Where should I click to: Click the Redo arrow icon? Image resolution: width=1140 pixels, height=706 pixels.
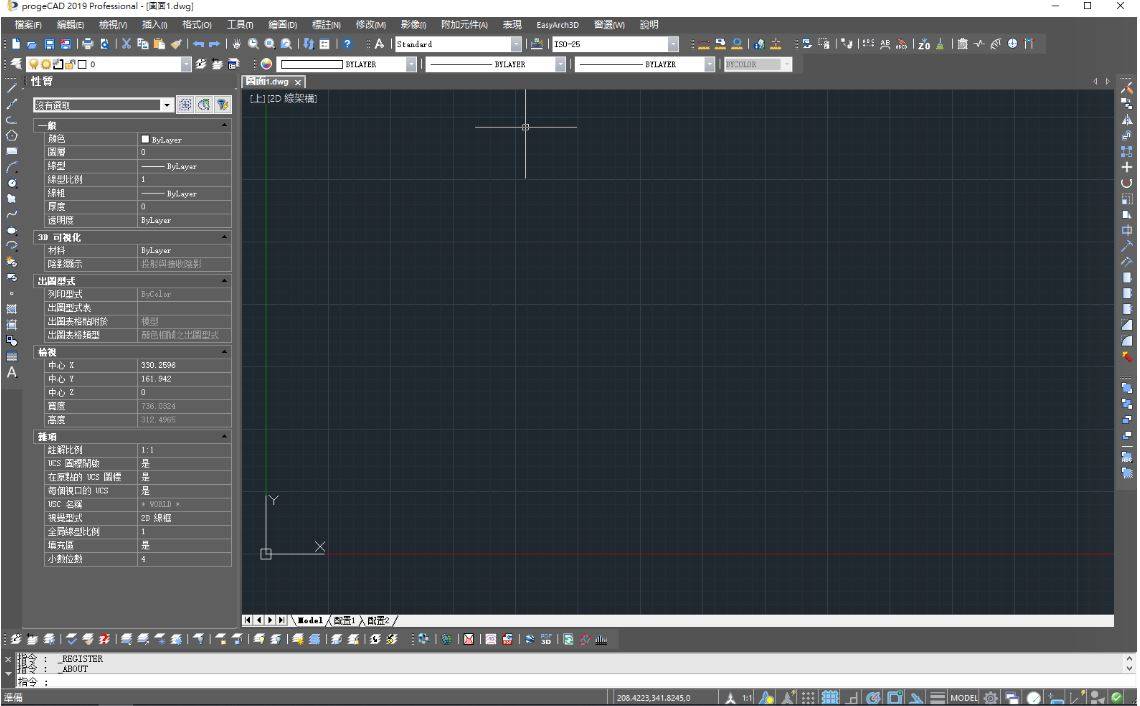click(214, 44)
